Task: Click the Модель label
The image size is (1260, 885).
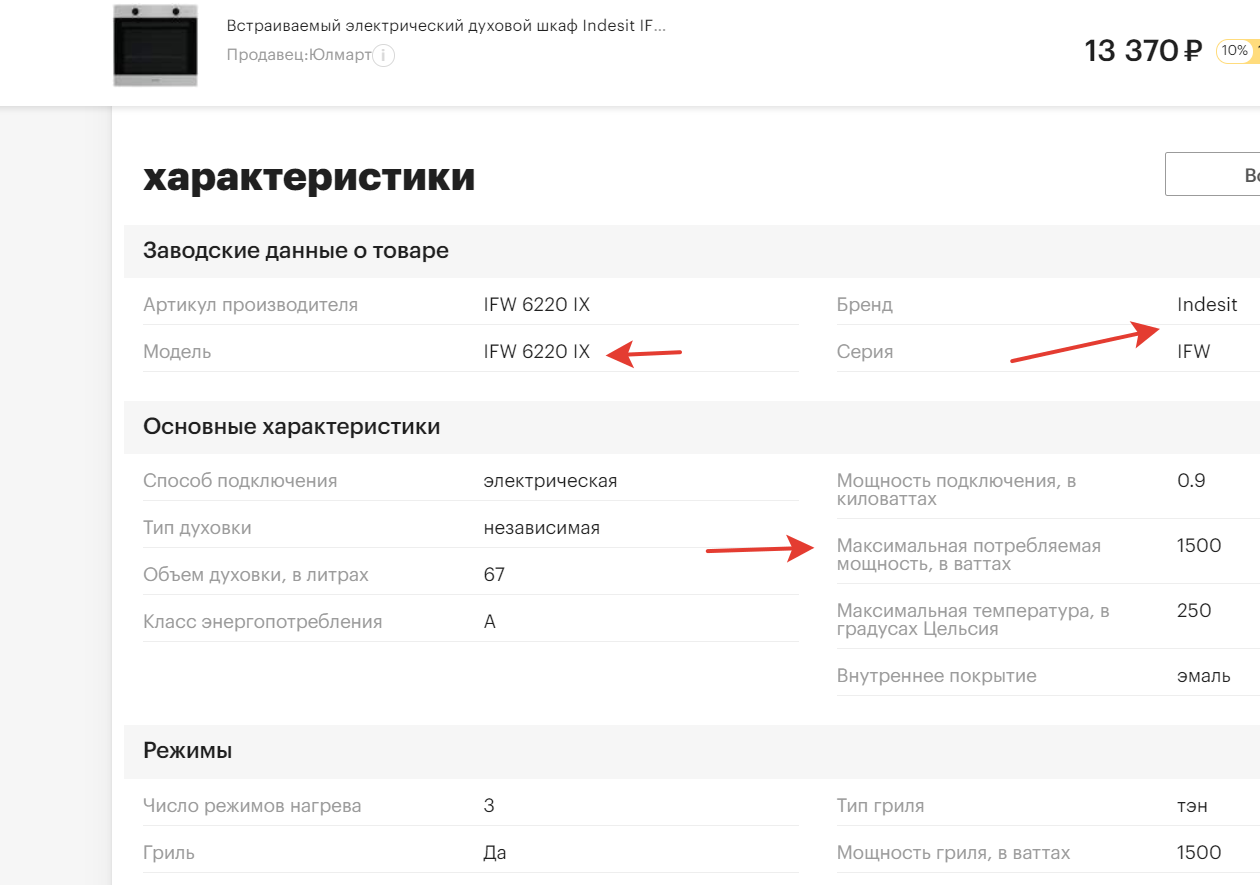Action: point(177,352)
